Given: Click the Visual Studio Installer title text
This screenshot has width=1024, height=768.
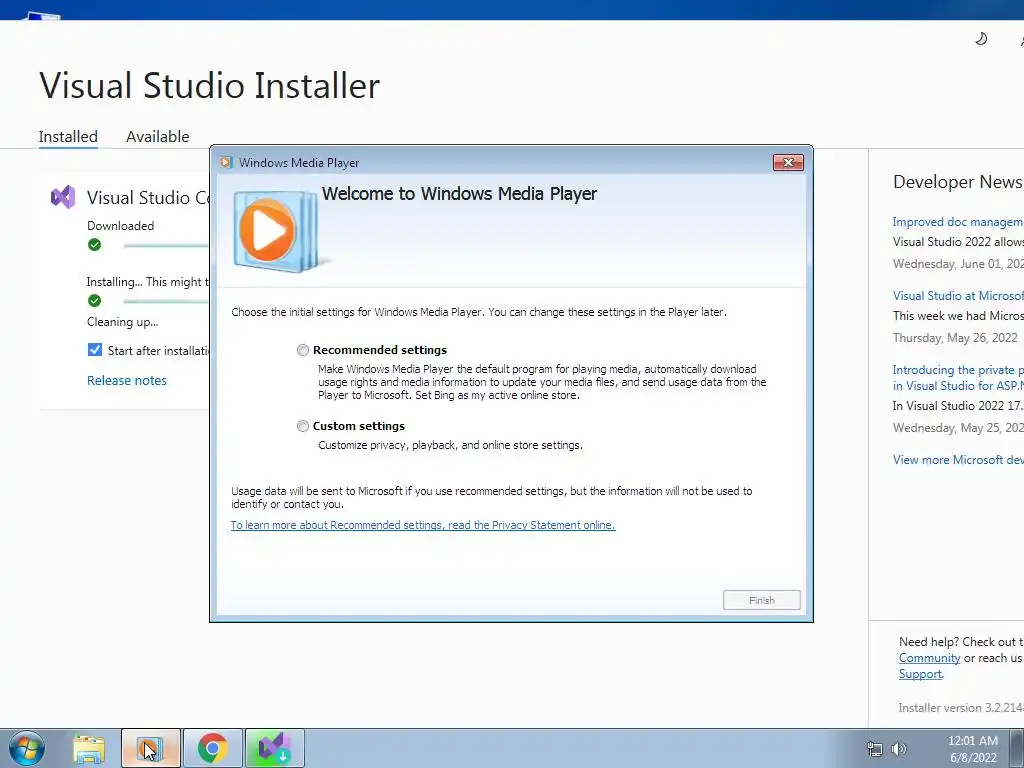Looking at the screenshot, I should (210, 86).
